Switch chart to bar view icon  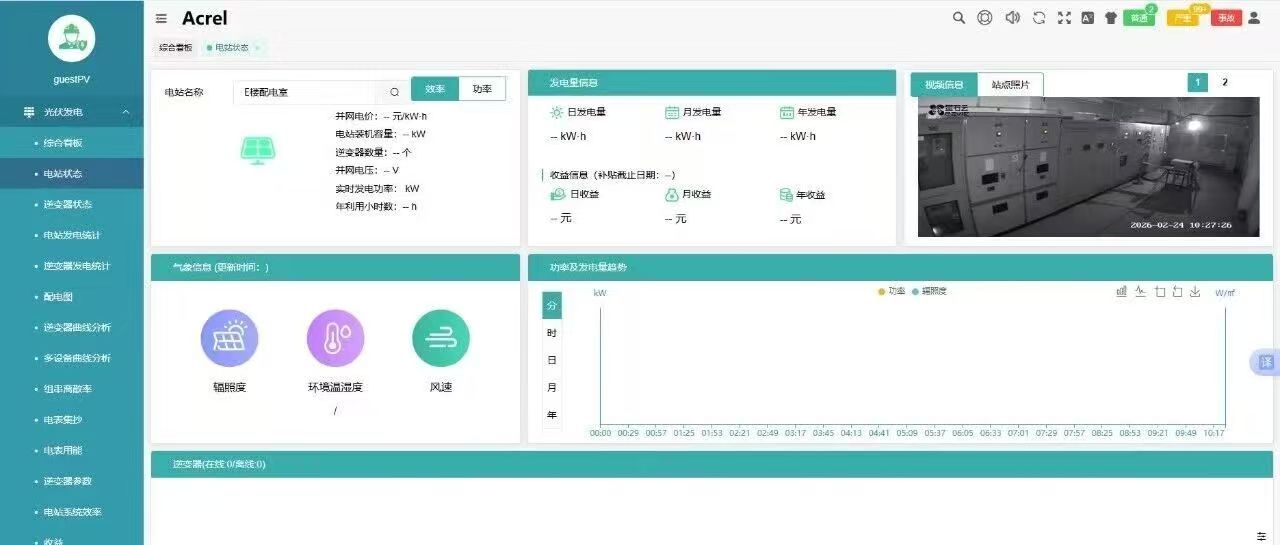(x=1122, y=291)
